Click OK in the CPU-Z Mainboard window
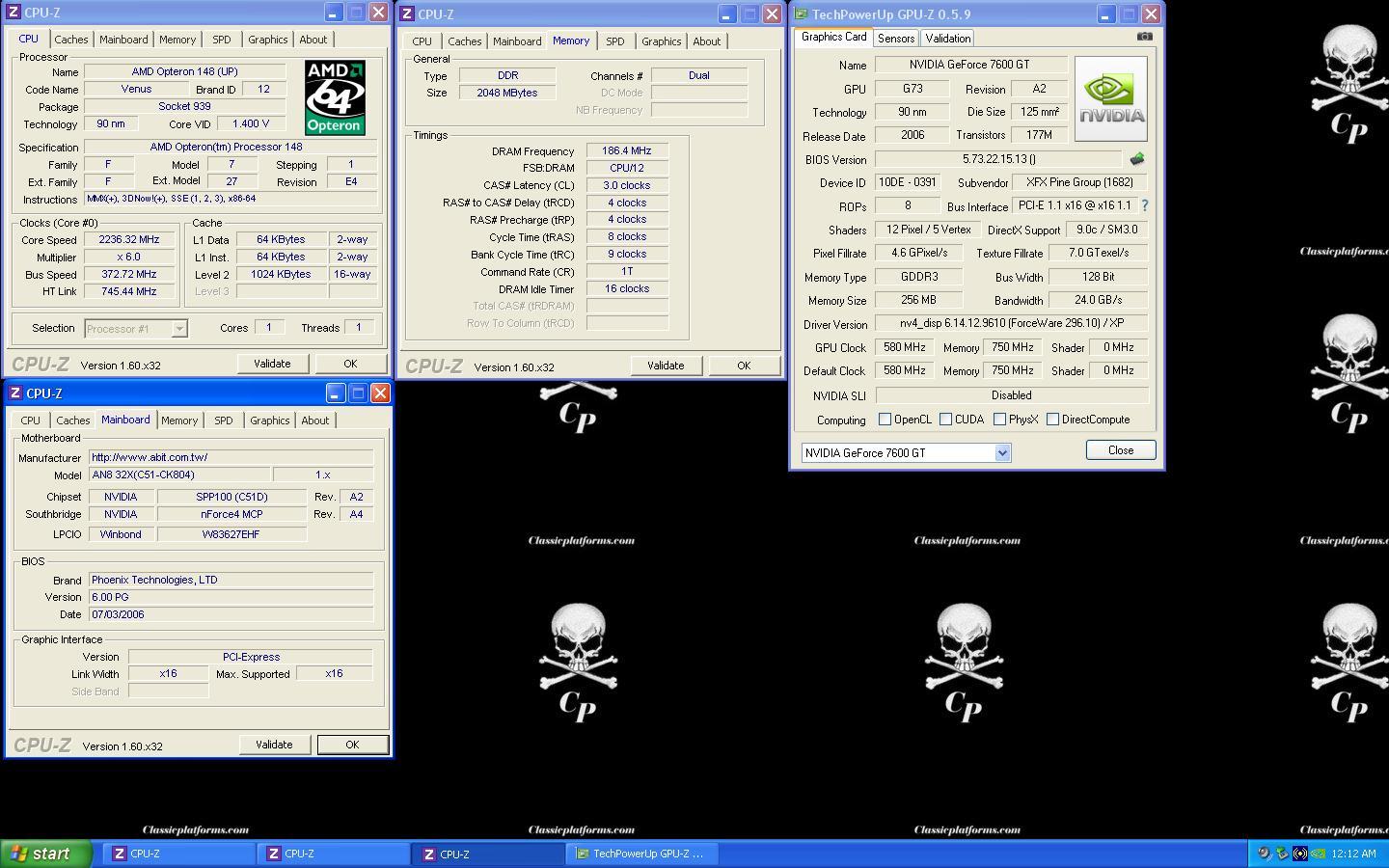The image size is (1389, 868). tap(352, 745)
